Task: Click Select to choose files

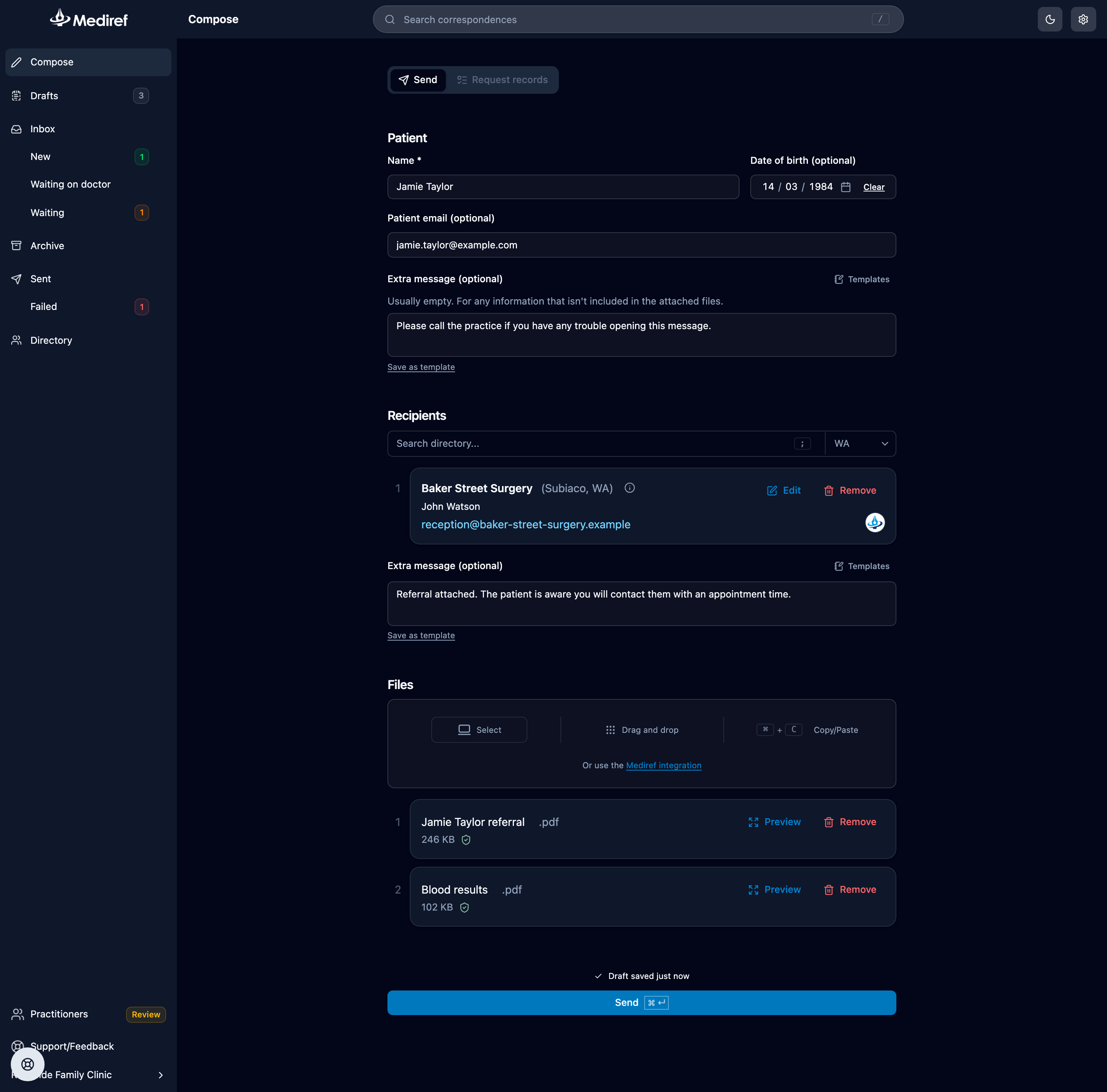Action: [479, 730]
